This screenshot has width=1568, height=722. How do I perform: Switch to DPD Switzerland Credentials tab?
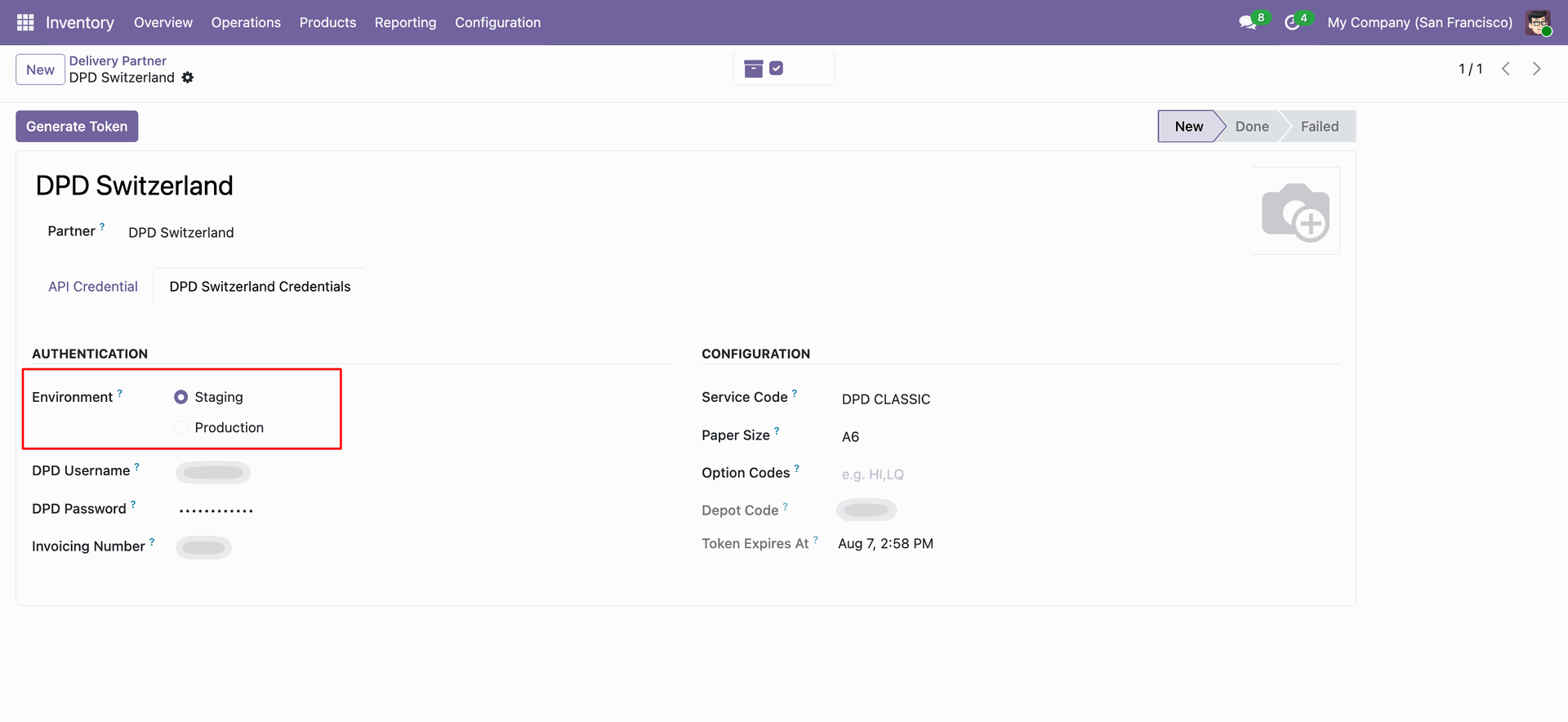point(260,287)
